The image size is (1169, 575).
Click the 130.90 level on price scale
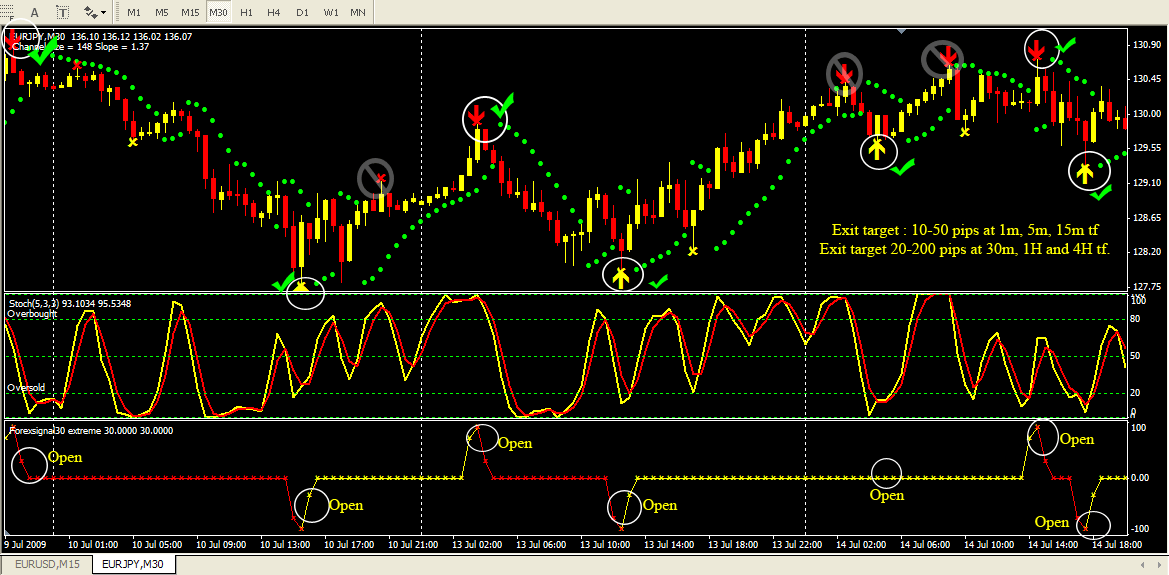pyautogui.click(x=1146, y=45)
